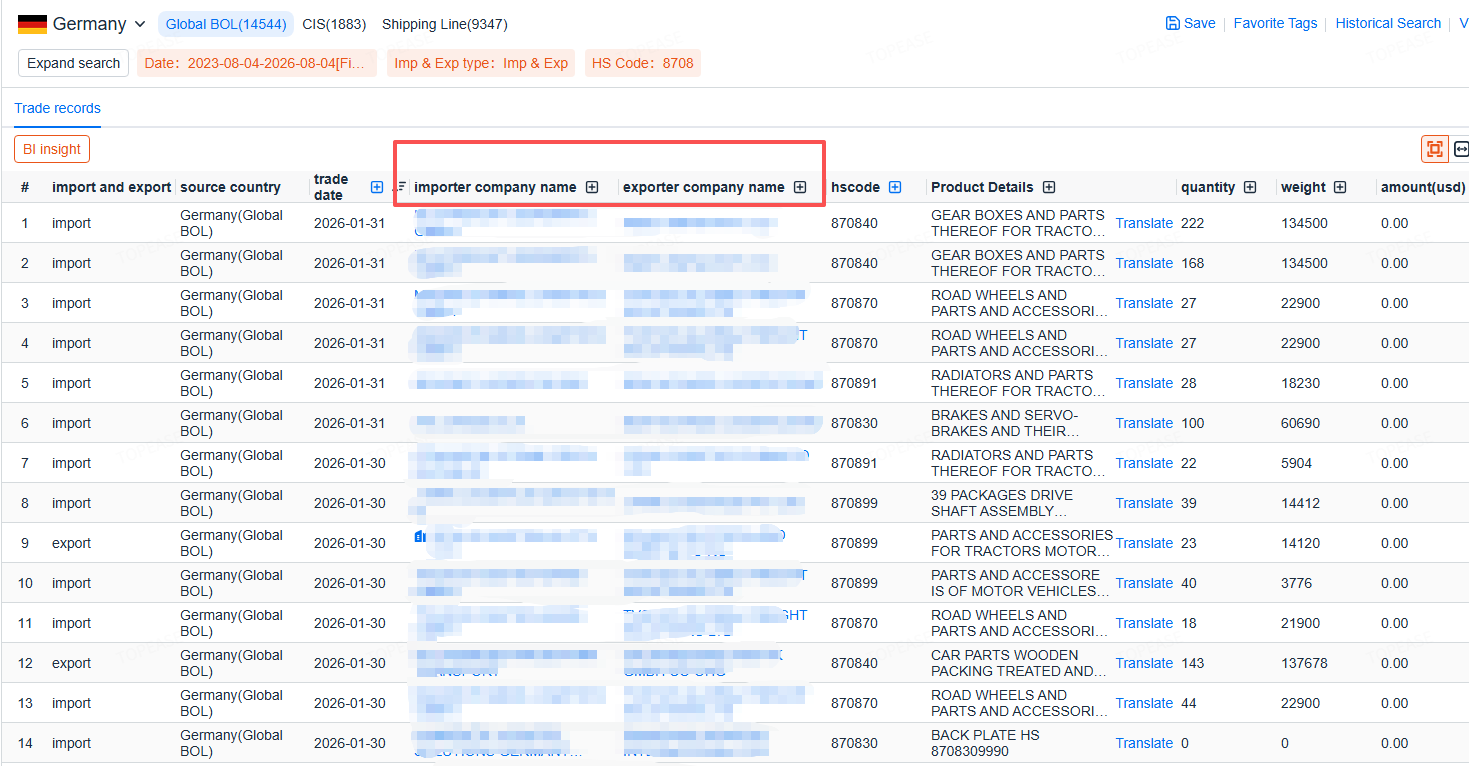Translate row 11 product details
The image size is (1469, 766).
1144,623
